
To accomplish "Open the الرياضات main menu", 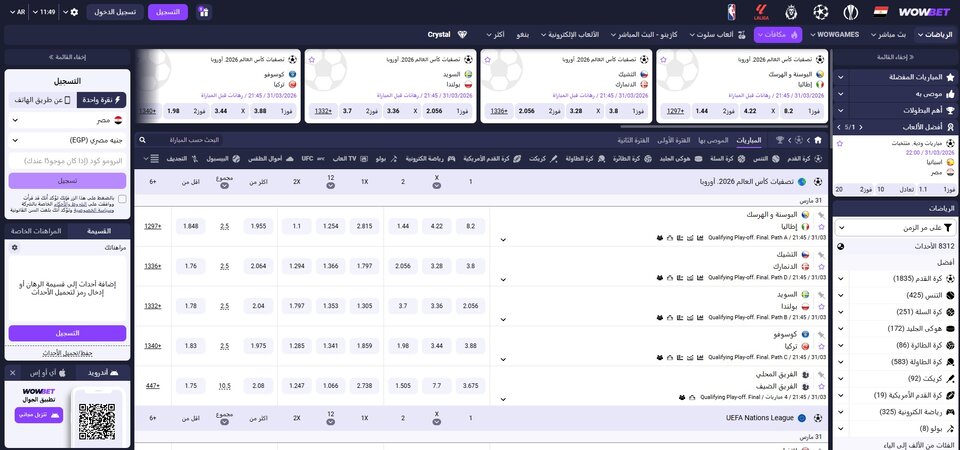I will (936, 35).
